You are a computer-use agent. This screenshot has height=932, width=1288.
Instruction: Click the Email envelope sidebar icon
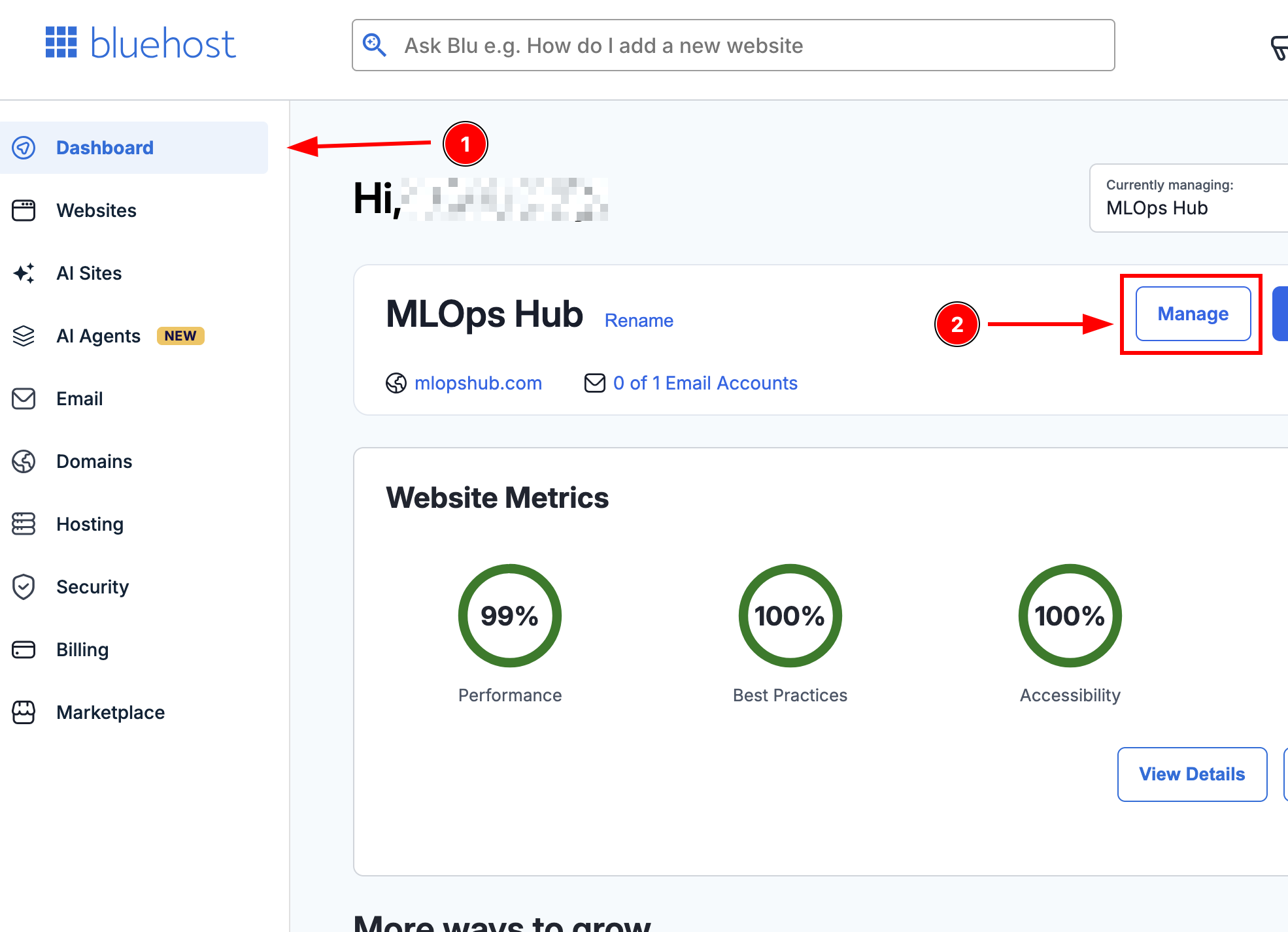pos(24,399)
